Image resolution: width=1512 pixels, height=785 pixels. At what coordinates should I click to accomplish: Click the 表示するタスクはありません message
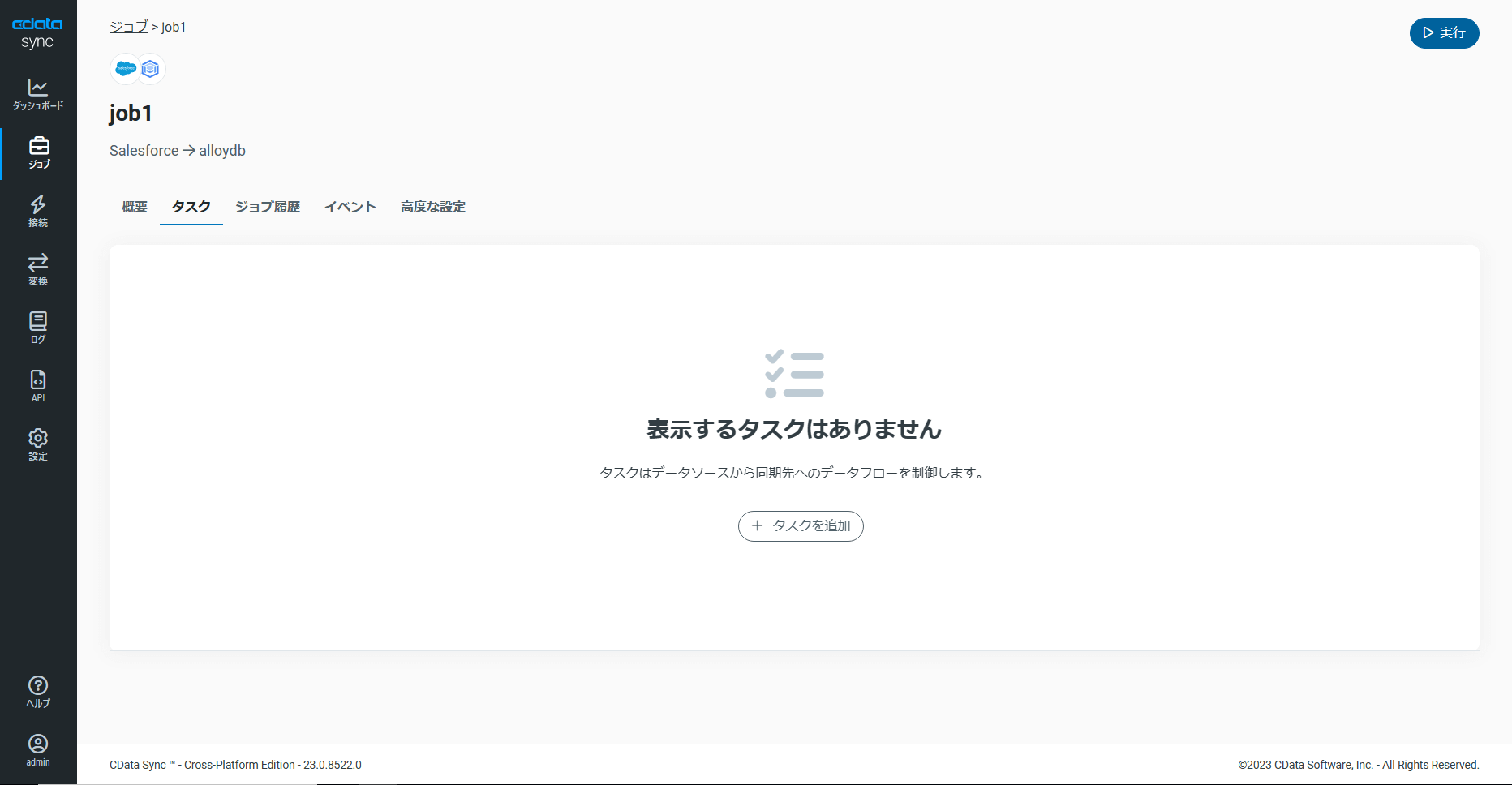pos(794,429)
